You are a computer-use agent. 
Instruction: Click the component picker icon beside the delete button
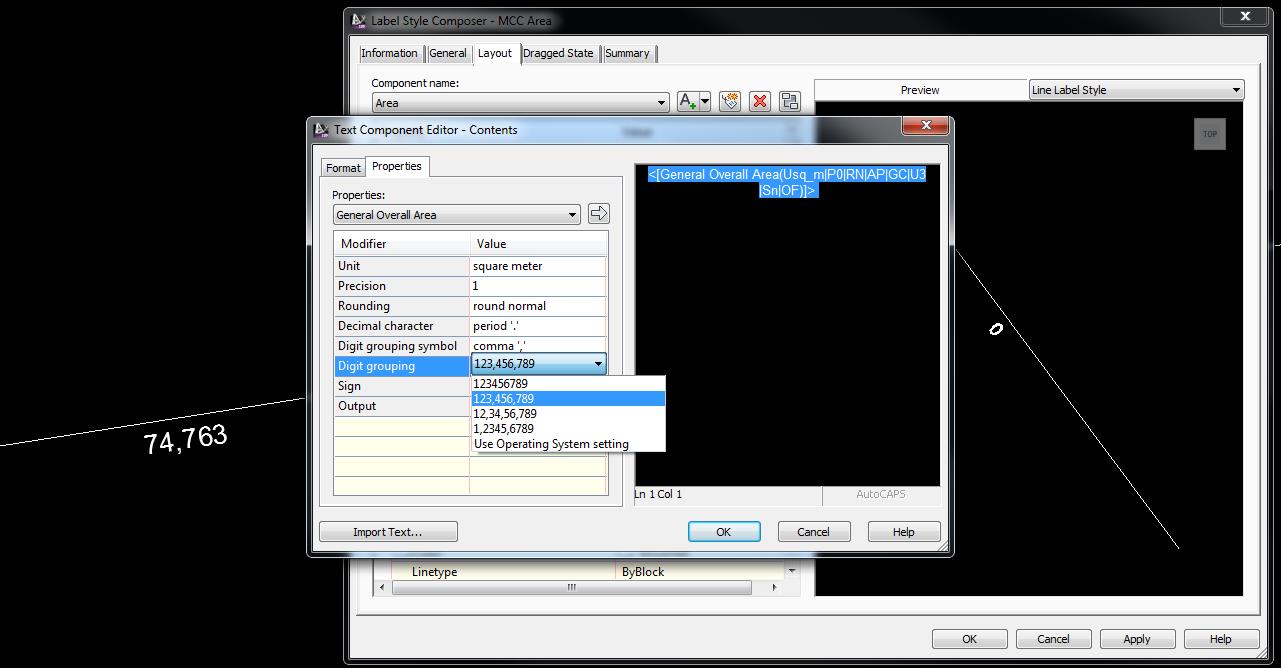pos(730,101)
